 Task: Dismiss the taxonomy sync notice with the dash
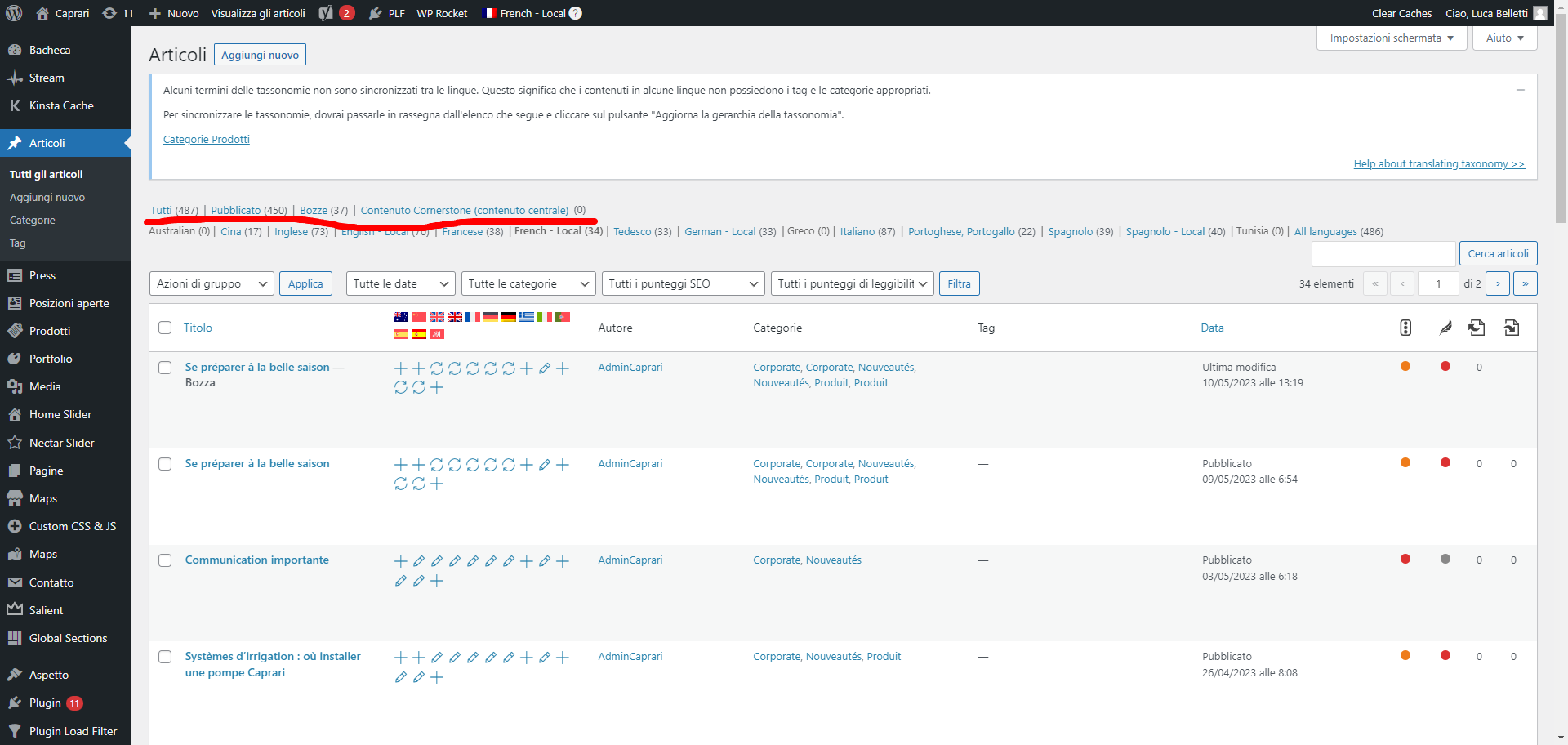pos(1521,90)
